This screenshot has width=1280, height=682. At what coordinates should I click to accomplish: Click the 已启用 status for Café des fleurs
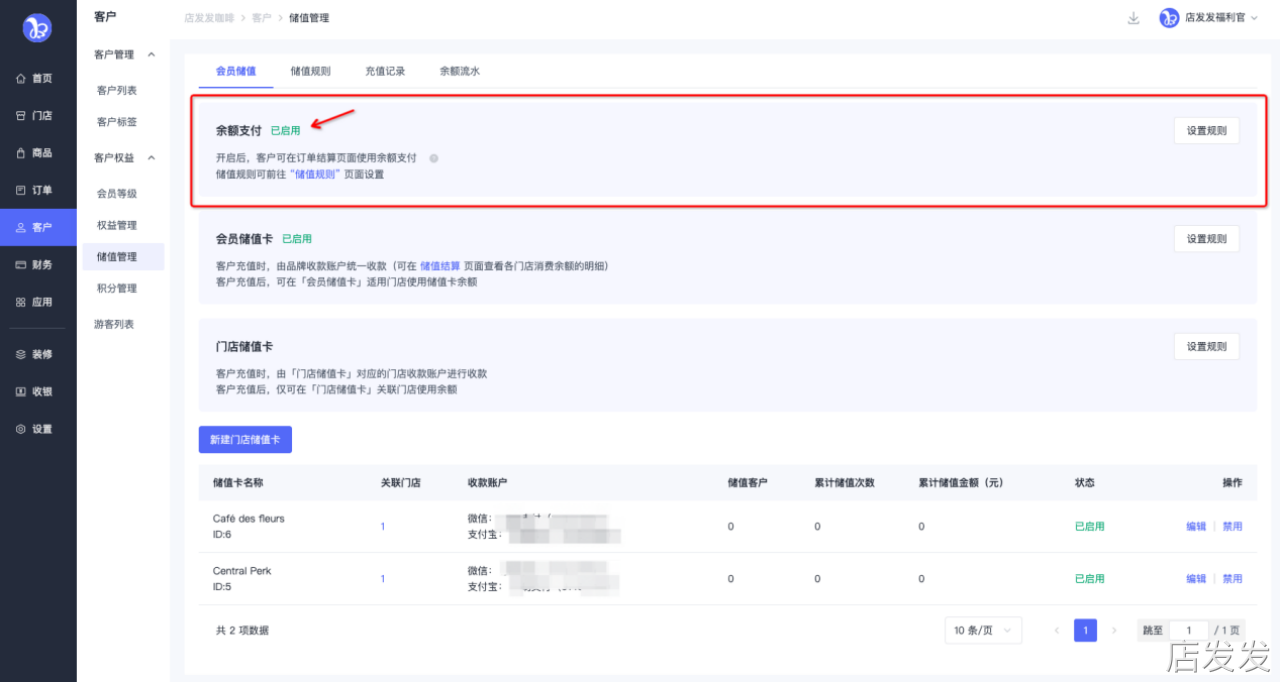(1090, 526)
